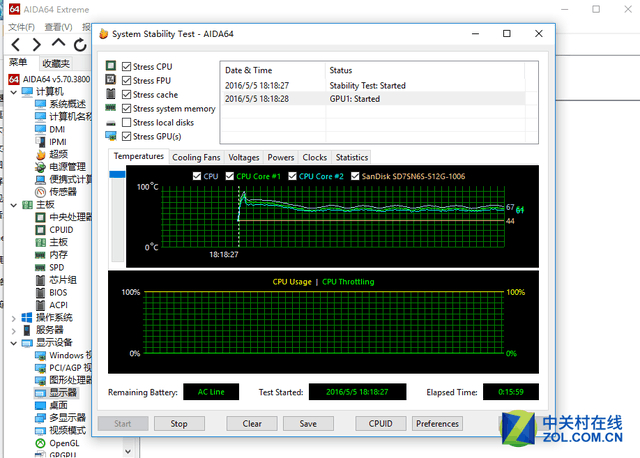Click the Clear button

click(252, 424)
